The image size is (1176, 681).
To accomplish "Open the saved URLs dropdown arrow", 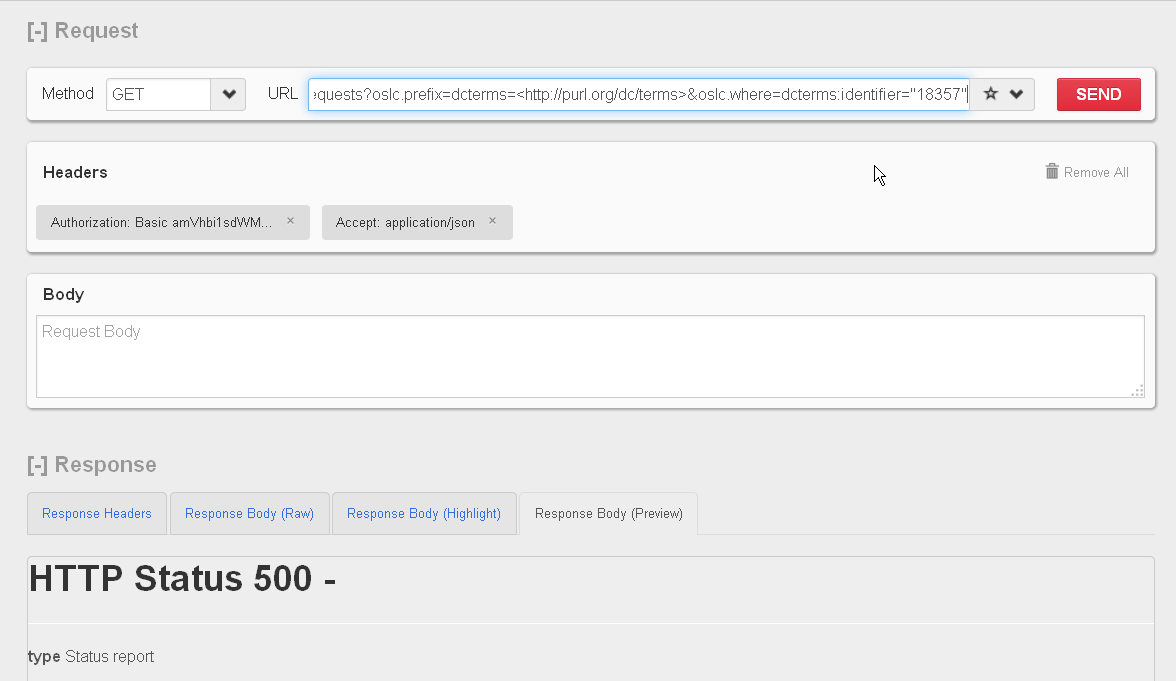I will (1016, 94).
